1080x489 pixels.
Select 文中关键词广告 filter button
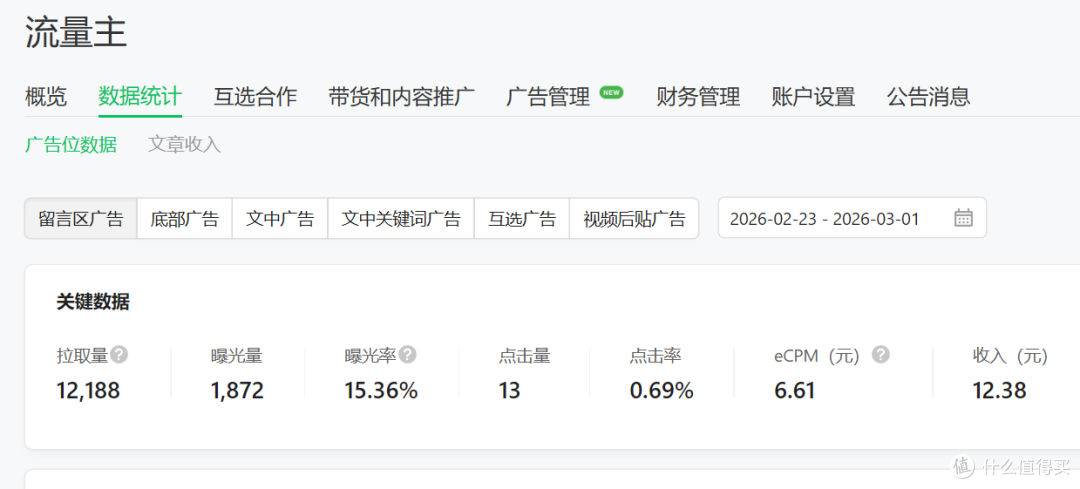click(401, 219)
